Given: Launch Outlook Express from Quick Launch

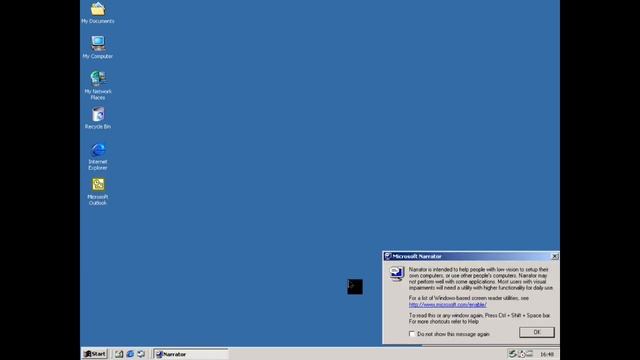Looking at the screenshot, I should [x=141, y=354].
